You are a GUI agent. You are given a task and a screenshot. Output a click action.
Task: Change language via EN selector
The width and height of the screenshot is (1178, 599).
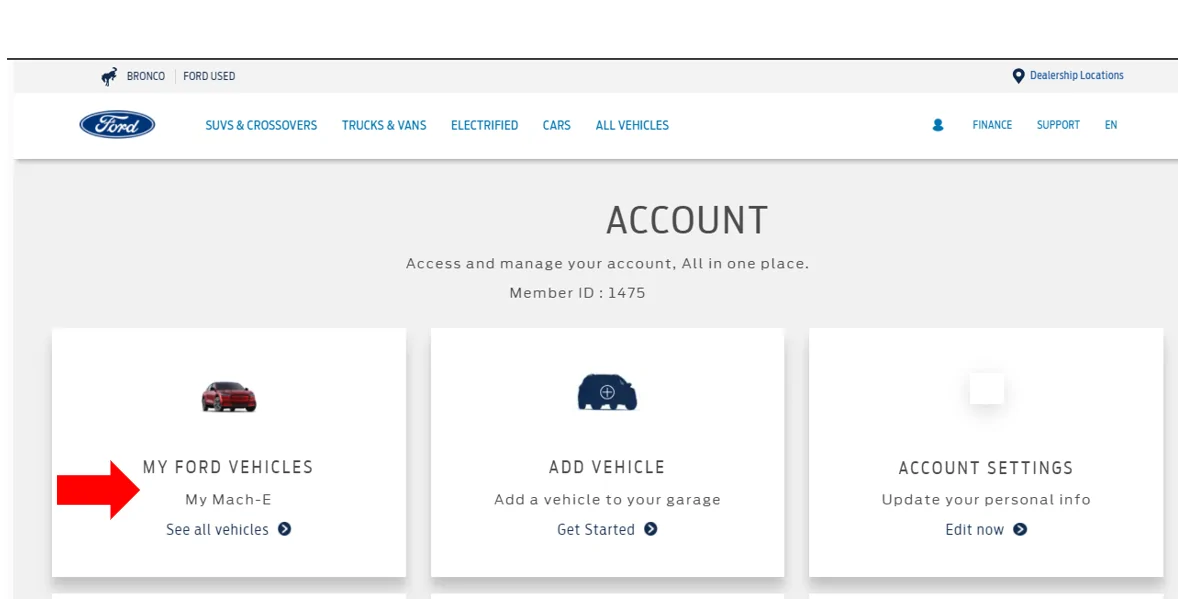click(x=1110, y=125)
